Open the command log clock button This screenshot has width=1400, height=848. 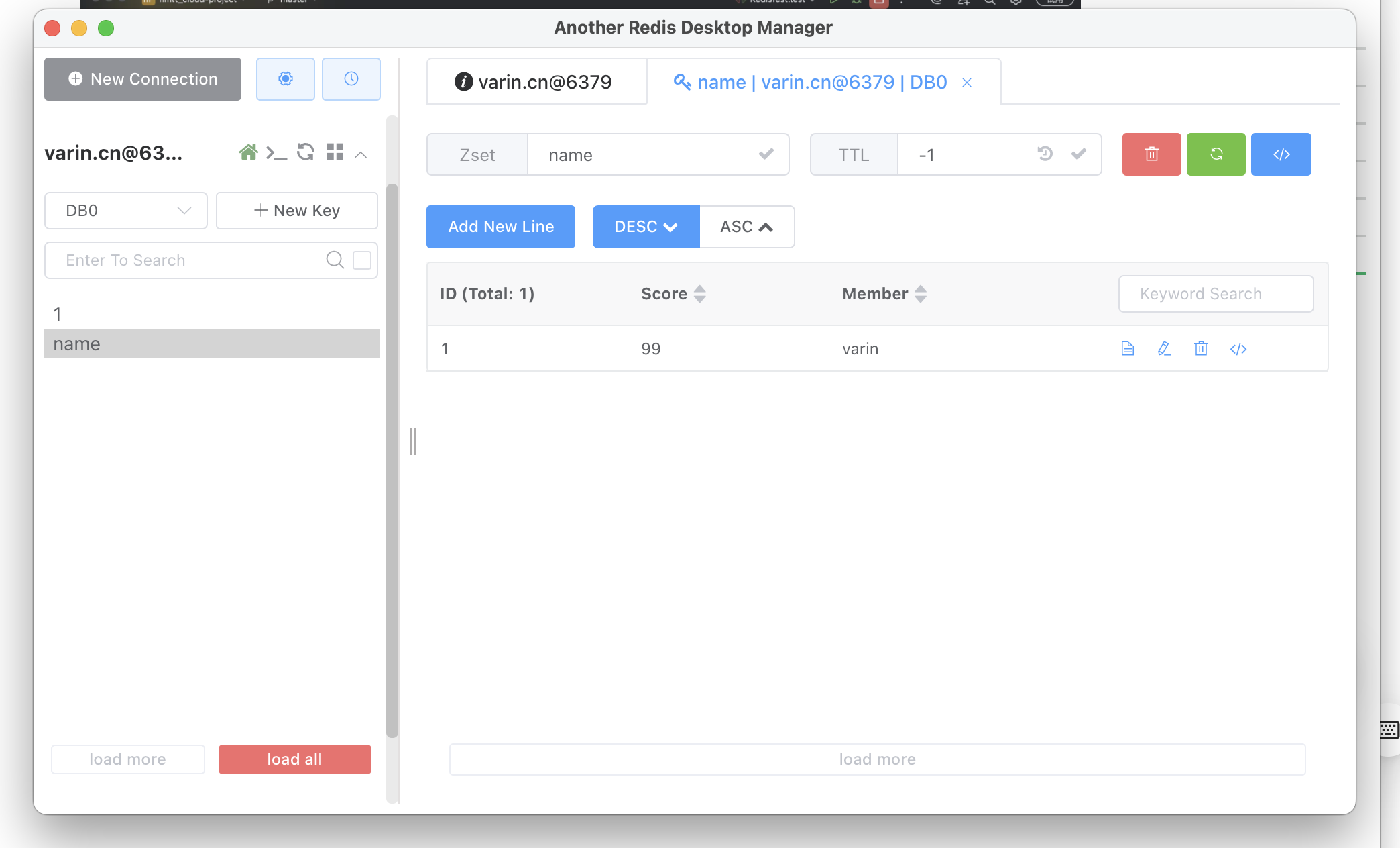[x=351, y=79]
